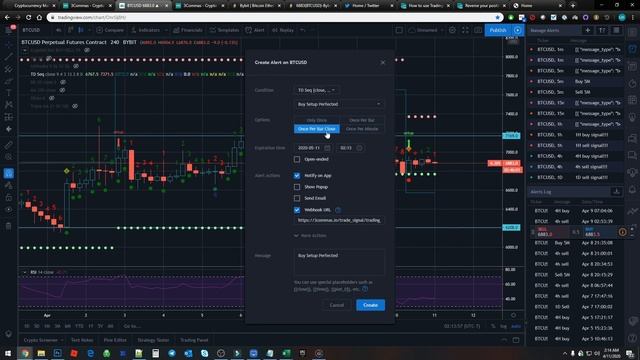The image size is (640, 360).
Task: Select the trend line drawing tool
Action: click(x=9, y=57)
